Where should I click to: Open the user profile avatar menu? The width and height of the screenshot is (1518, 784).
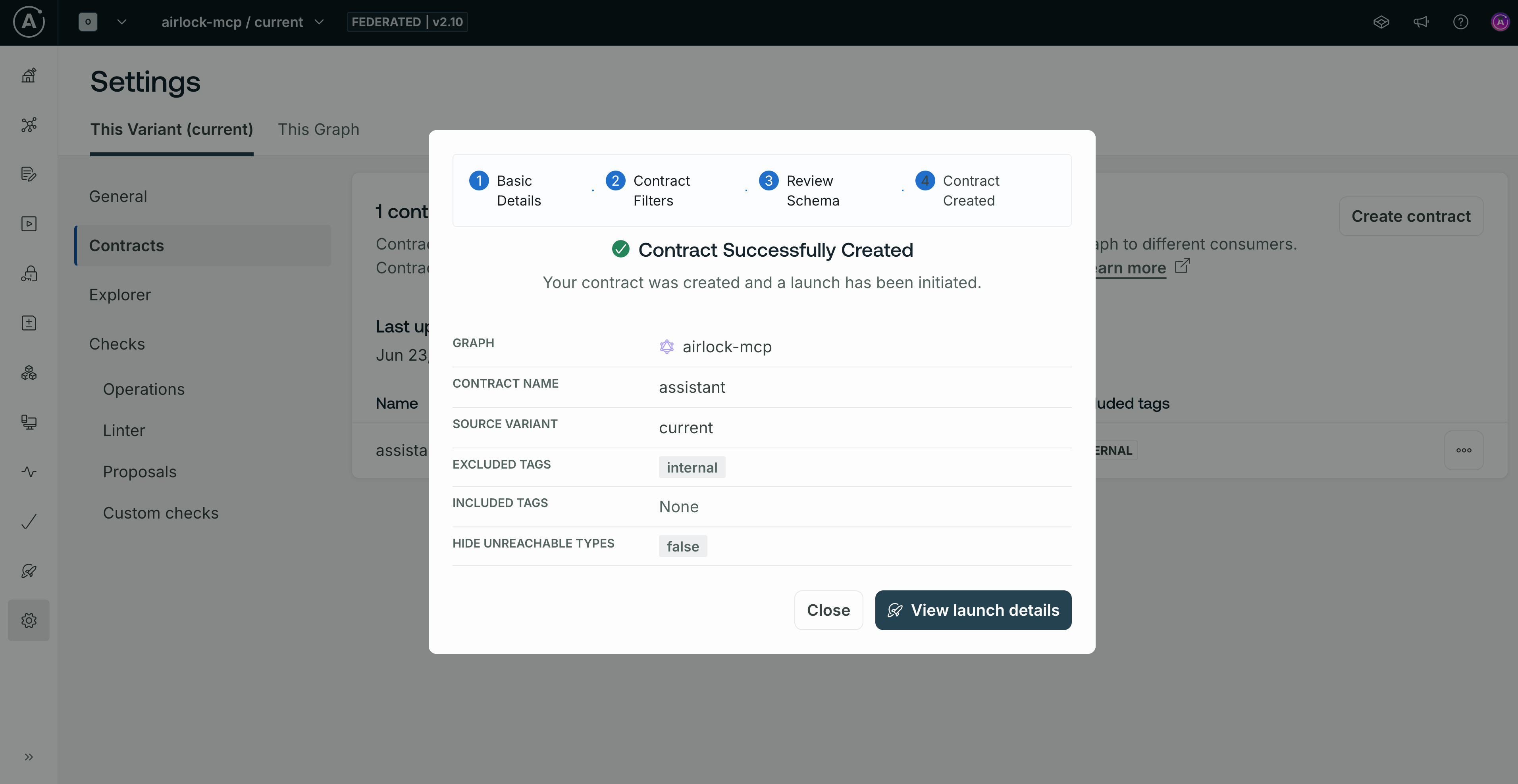click(x=1500, y=22)
